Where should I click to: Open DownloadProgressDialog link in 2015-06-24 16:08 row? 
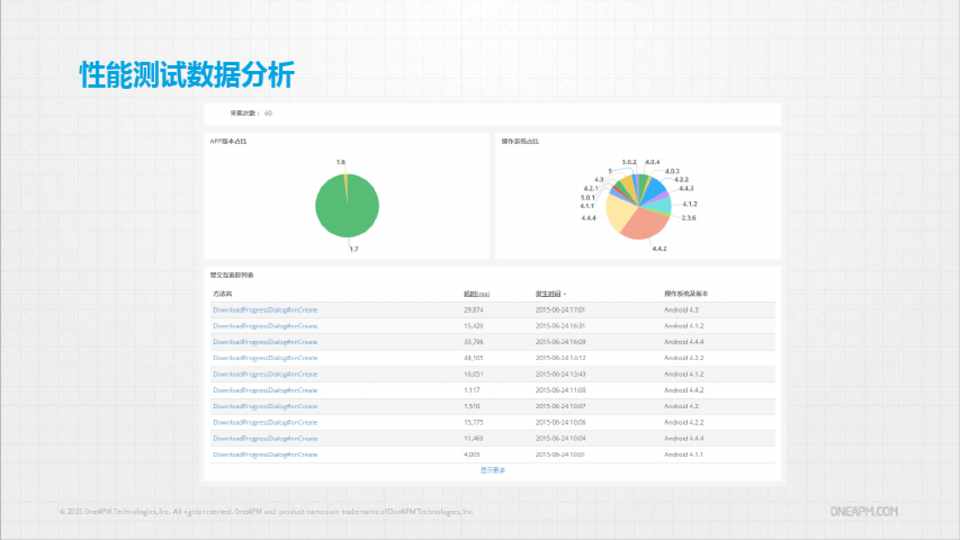coord(265,342)
